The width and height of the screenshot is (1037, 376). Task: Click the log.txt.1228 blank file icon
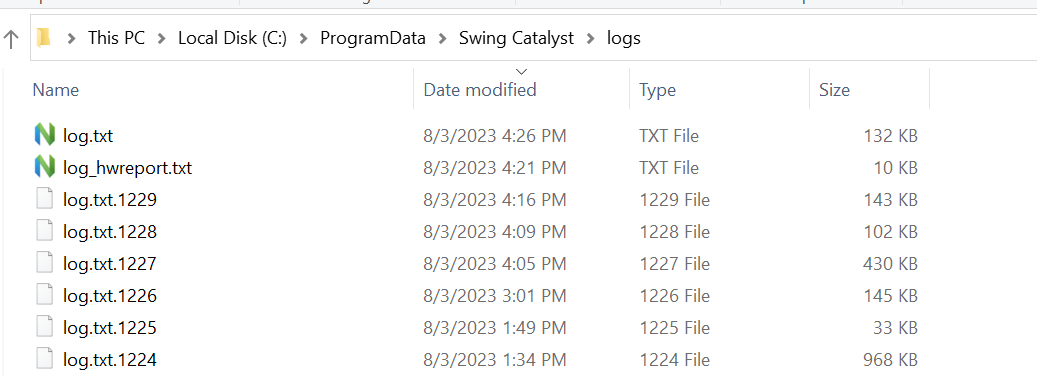(x=44, y=231)
